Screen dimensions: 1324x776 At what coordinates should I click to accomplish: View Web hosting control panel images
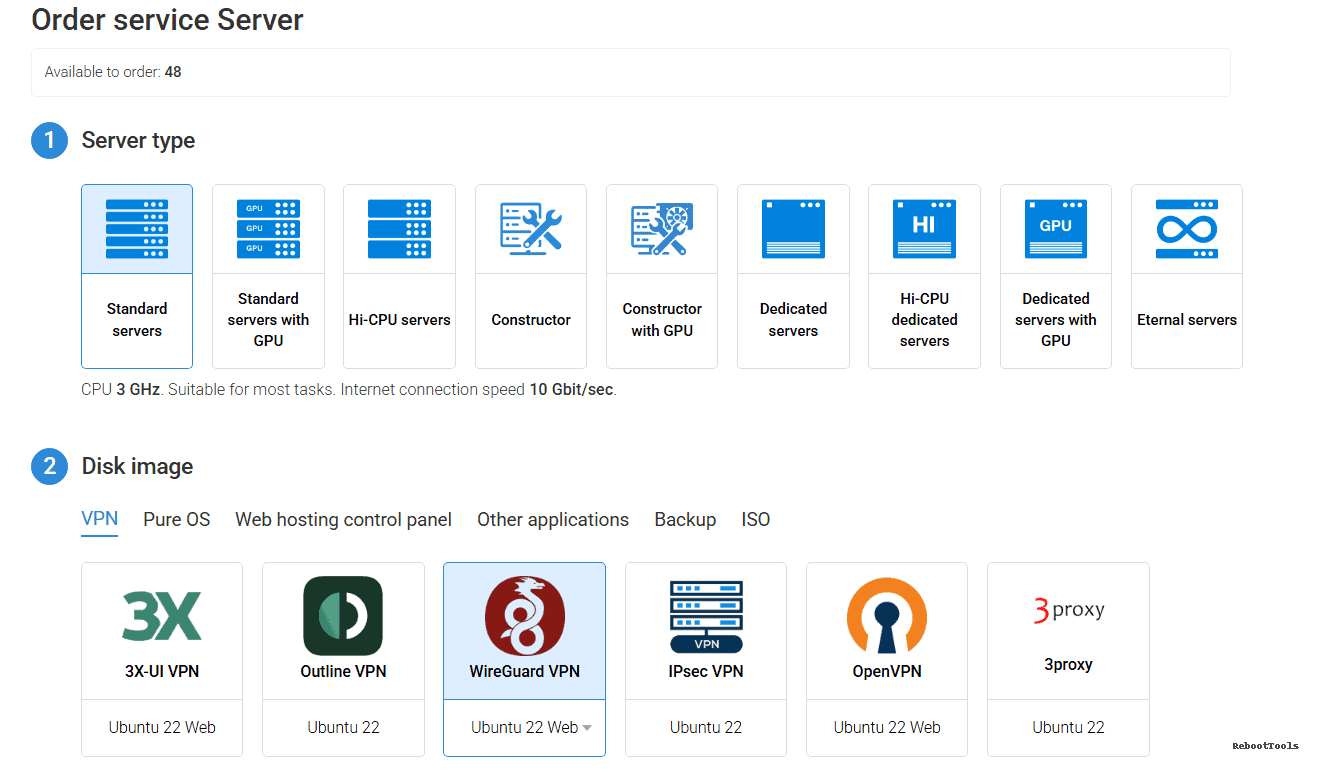(343, 519)
